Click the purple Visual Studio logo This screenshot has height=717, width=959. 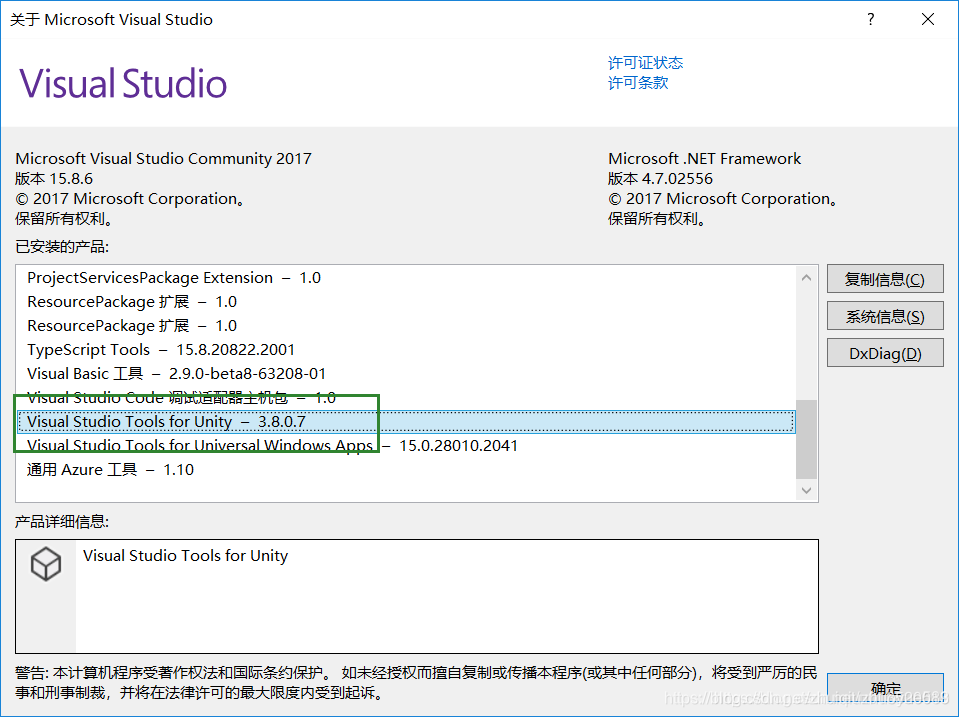[122, 83]
